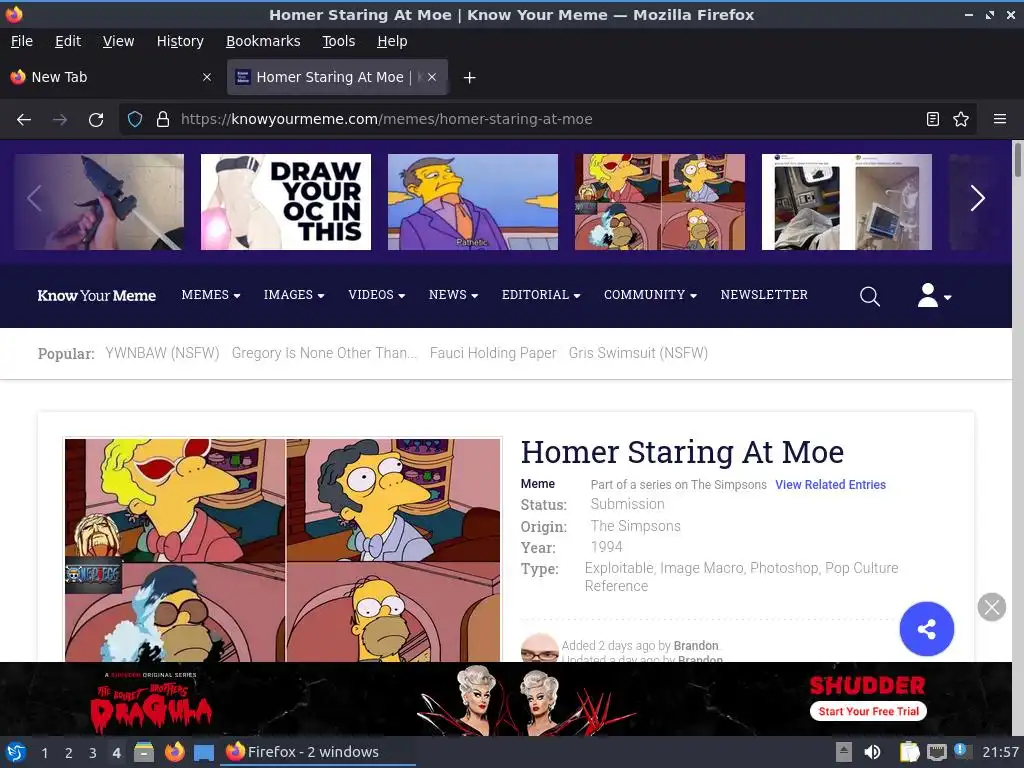
Task: Open Brandon's user profile link
Action: 696,645
